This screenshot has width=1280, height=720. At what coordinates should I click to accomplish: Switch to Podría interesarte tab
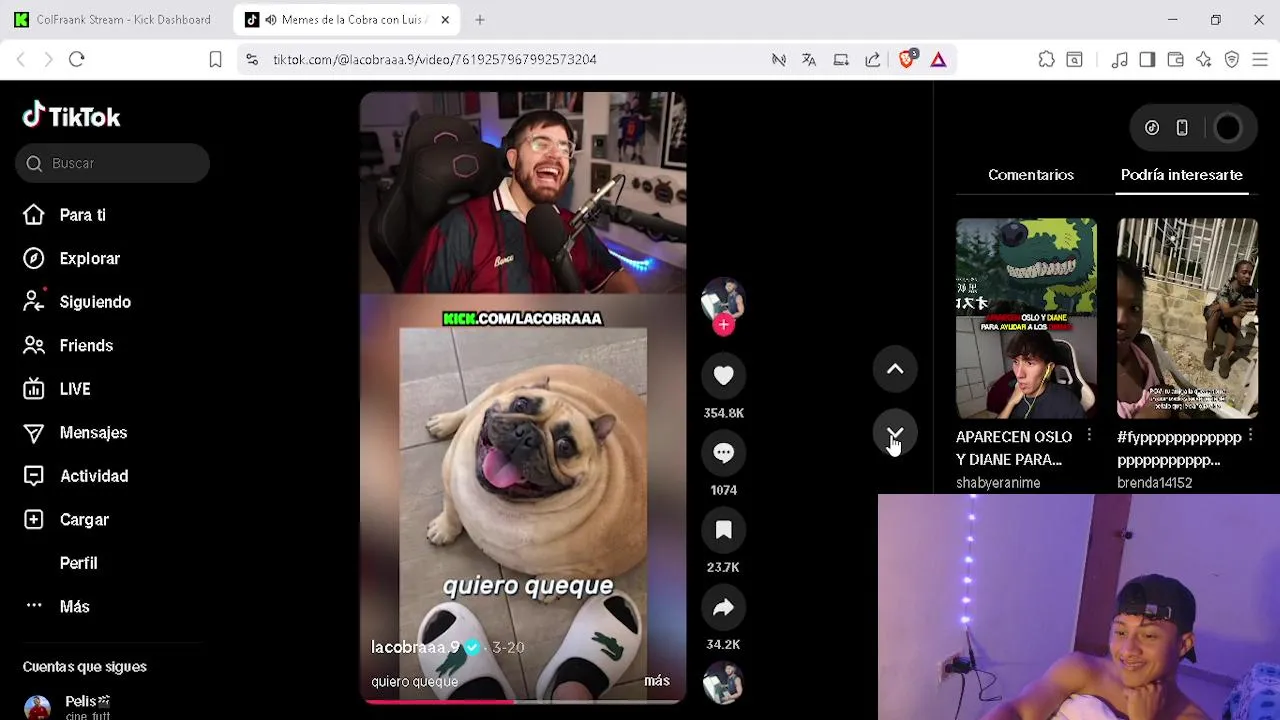pos(1181,175)
